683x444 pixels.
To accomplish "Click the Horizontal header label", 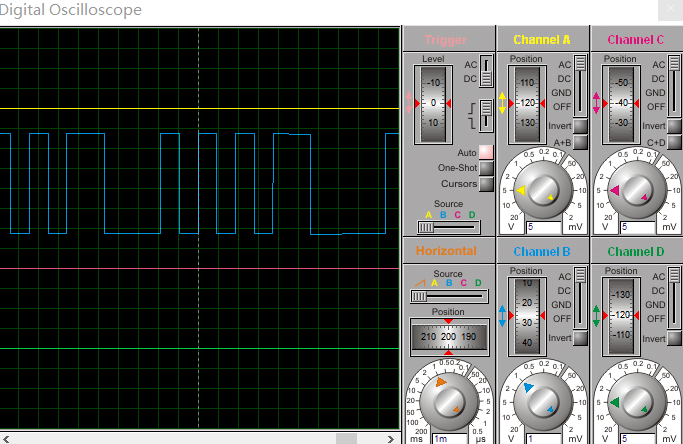I will [x=446, y=251].
